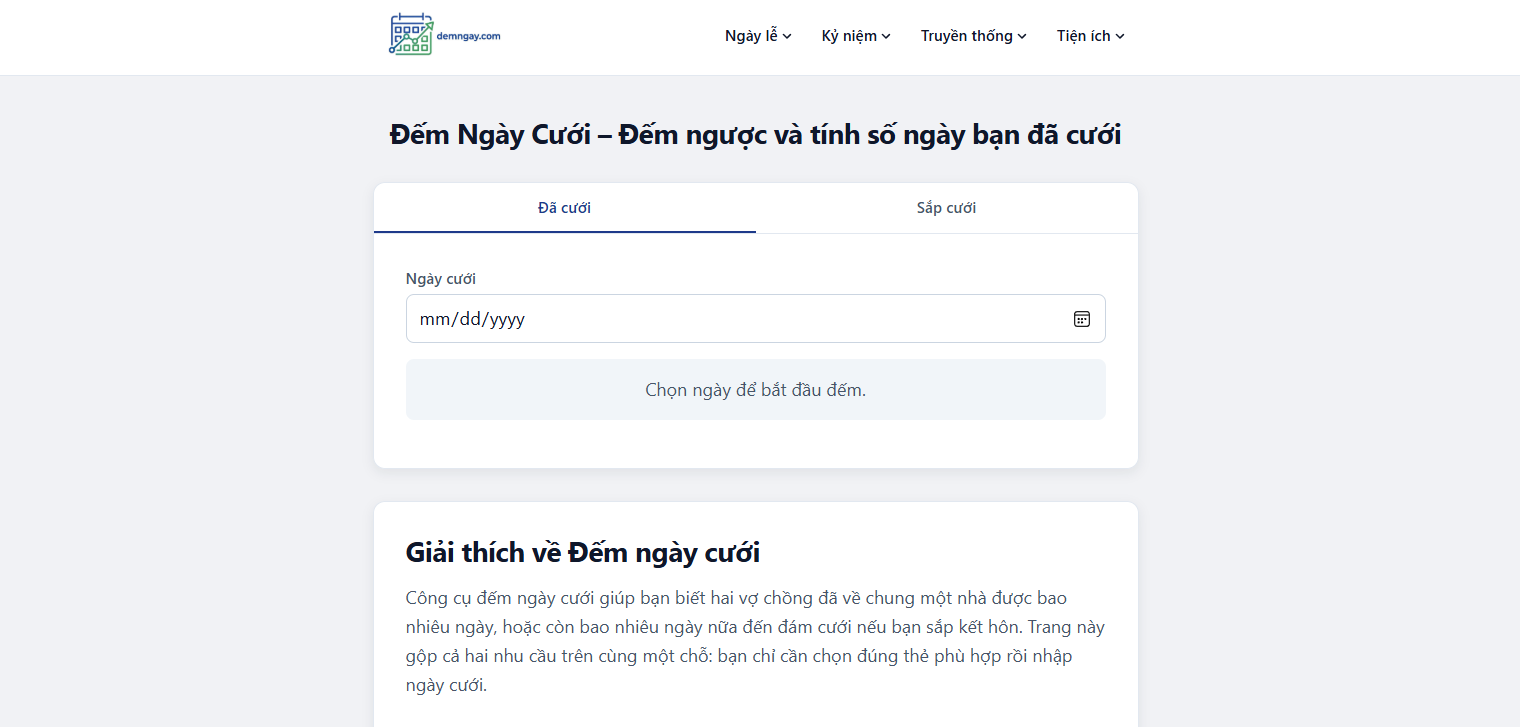Click the "Chọn ngày để bắt đầu đếm." message
This screenshot has height=727, width=1520.
point(756,390)
